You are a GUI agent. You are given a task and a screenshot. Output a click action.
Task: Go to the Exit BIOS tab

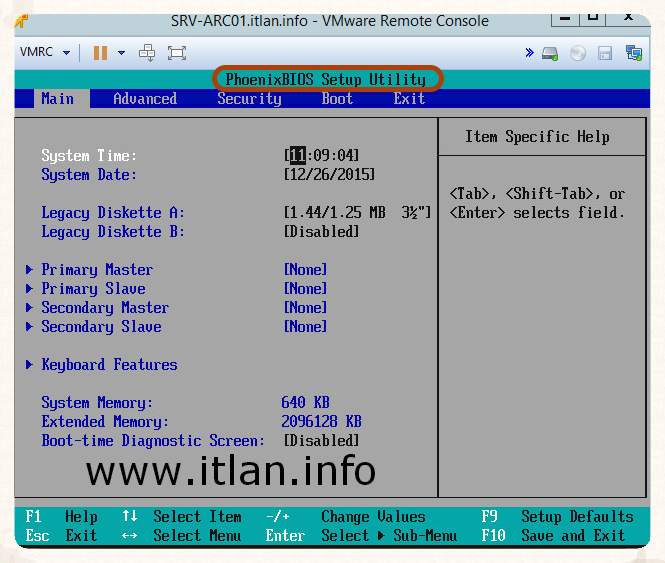click(409, 99)
